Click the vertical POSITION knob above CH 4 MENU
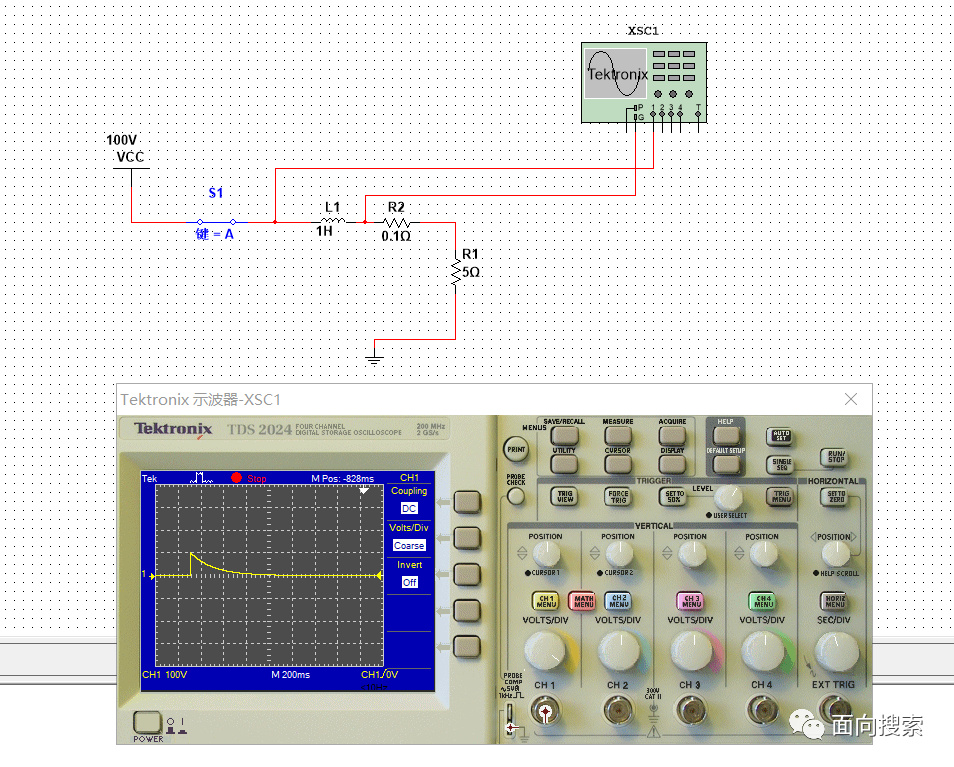The image size is (954, 767). pyautogui.click(x=763, y=554)
